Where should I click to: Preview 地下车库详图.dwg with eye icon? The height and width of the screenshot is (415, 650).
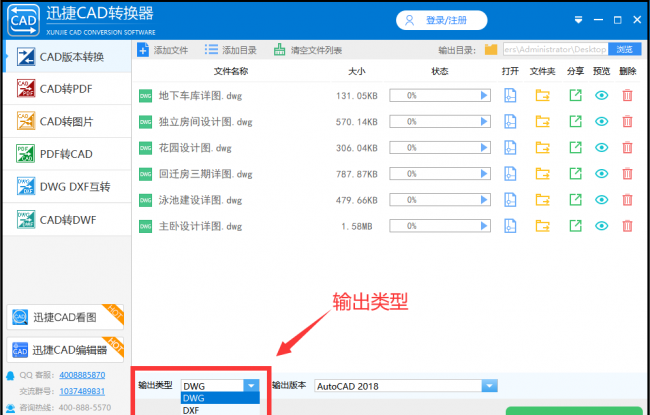click(x=601, y=95)
